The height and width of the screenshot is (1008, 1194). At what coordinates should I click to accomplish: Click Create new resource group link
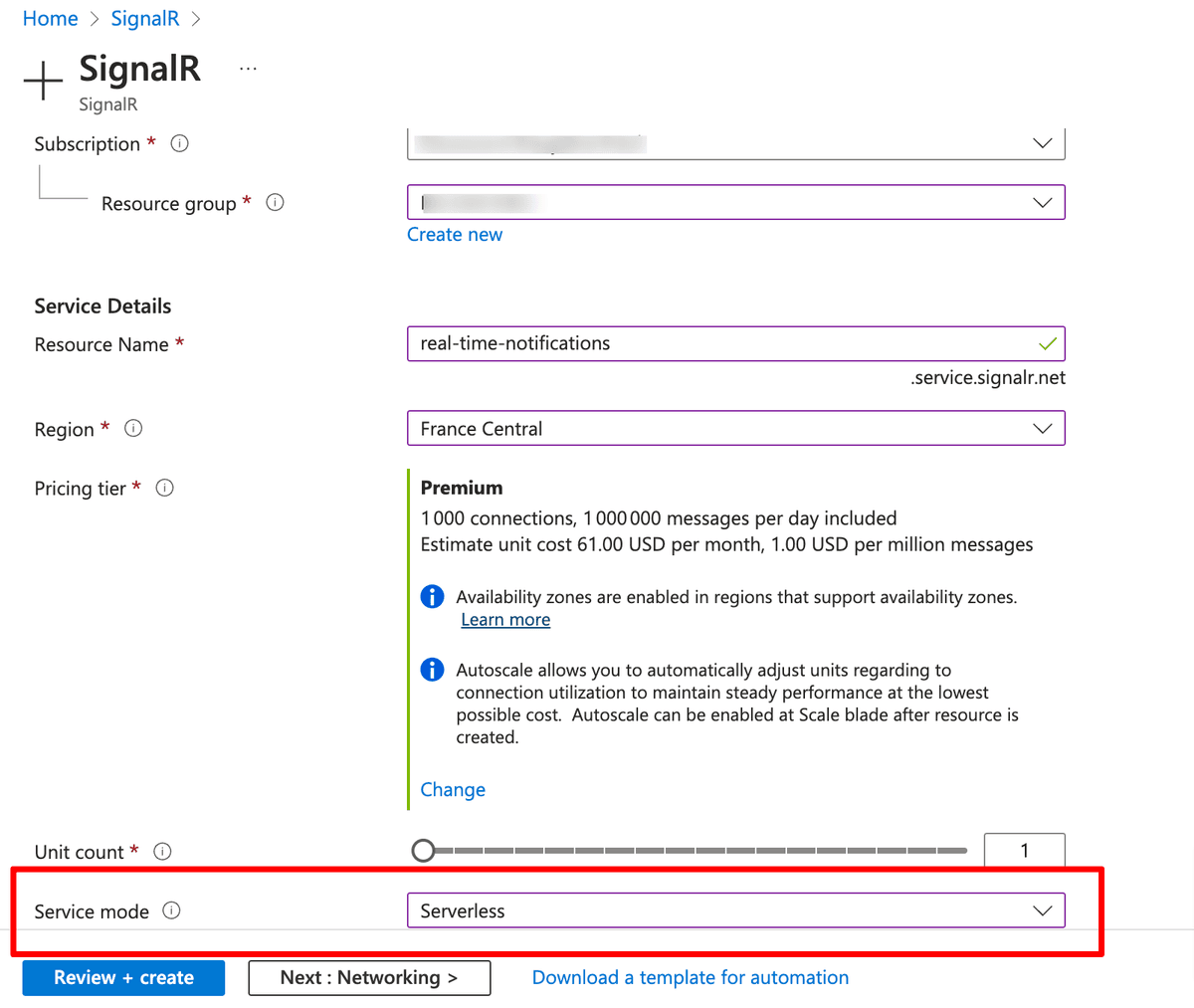pos(455,235)
